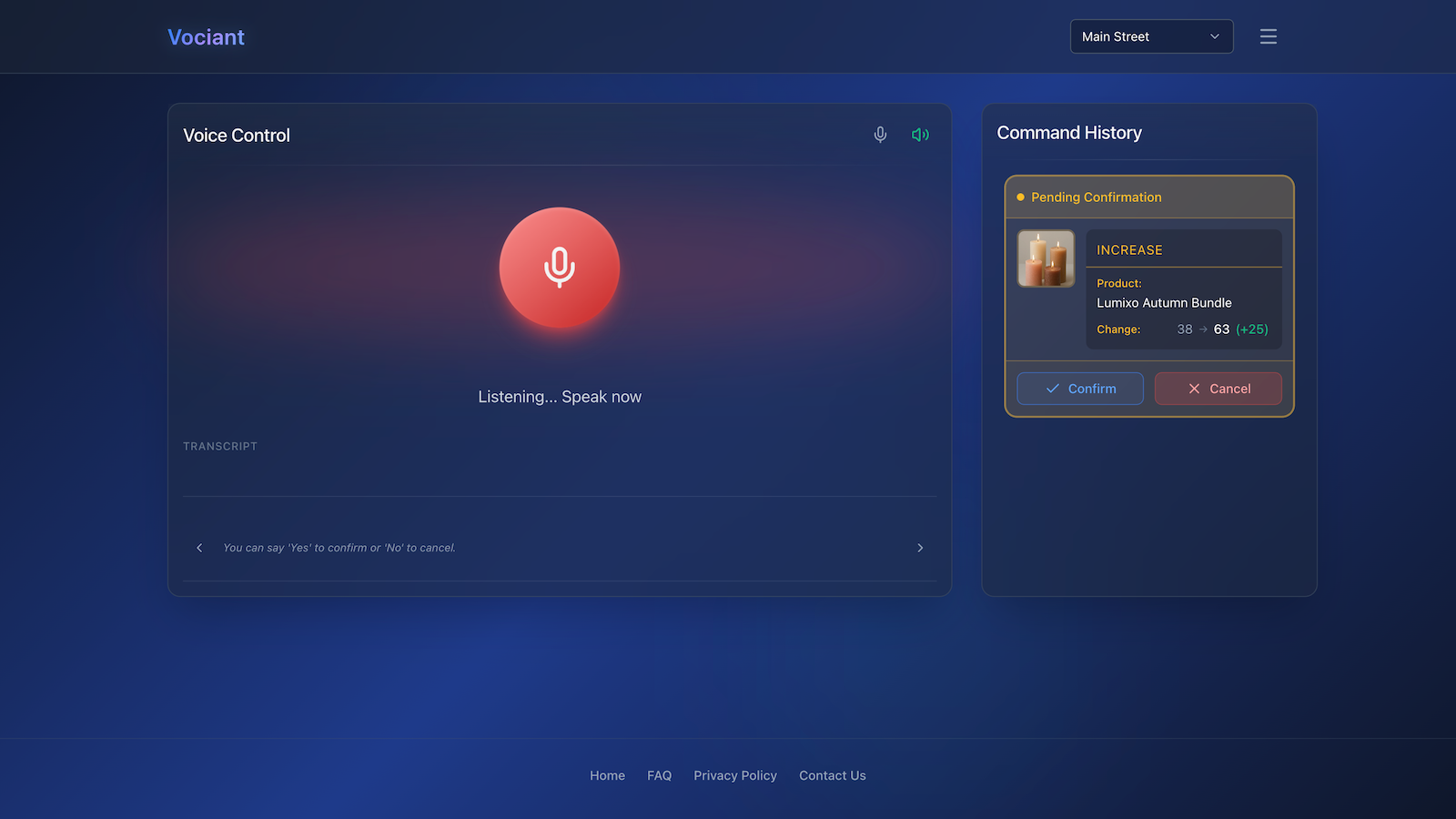
Task: Confirm the Lumixo Autumn Bundle increase
Action: (1080, 388)
